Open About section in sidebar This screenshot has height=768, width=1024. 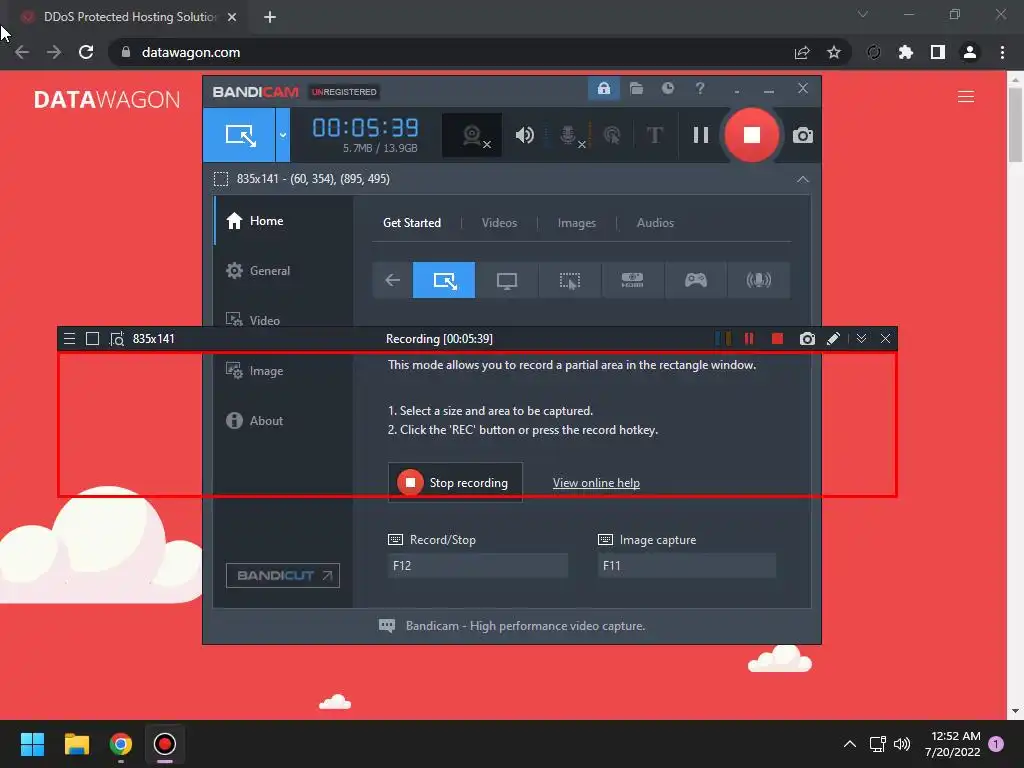[283, 421]
